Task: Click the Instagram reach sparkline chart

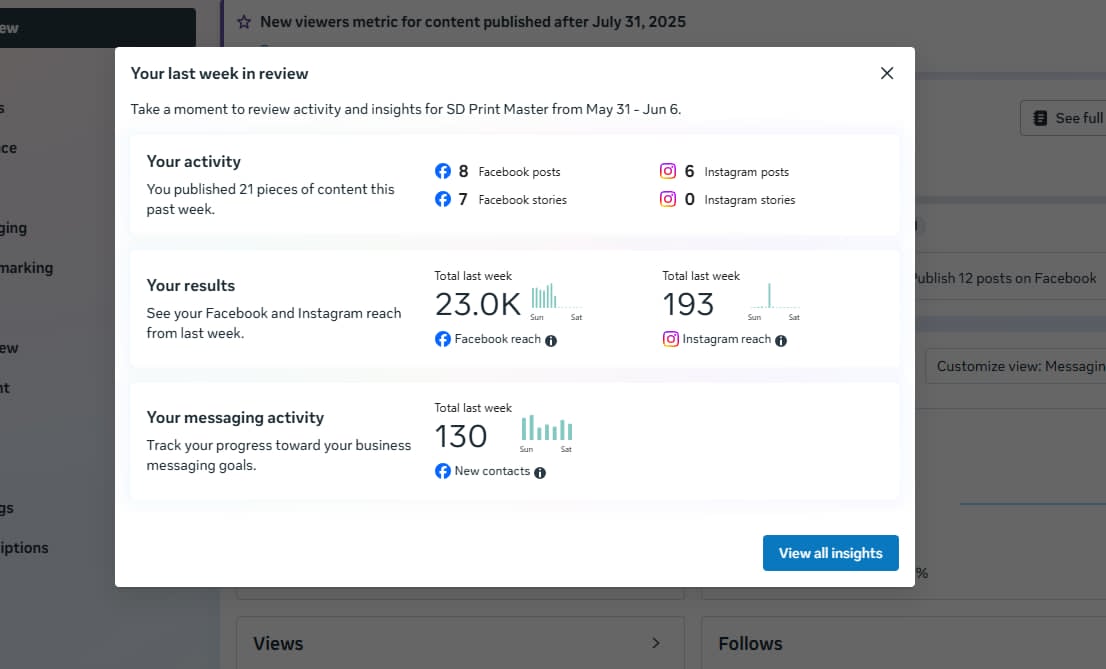Action: pyautogui.click(x=774, y=301)
